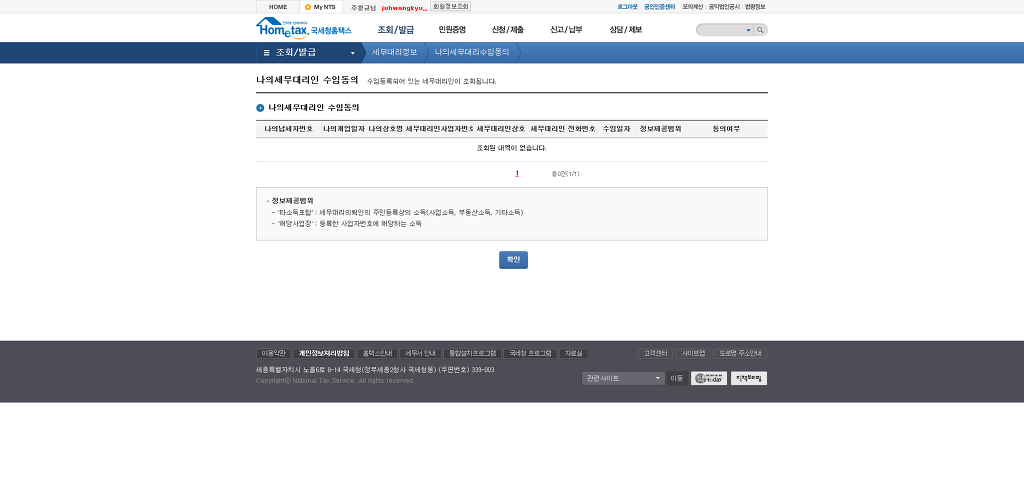Open the 공익법인공시 link
The width and height of the screenshot is (1024, 498).
[724, 7]
